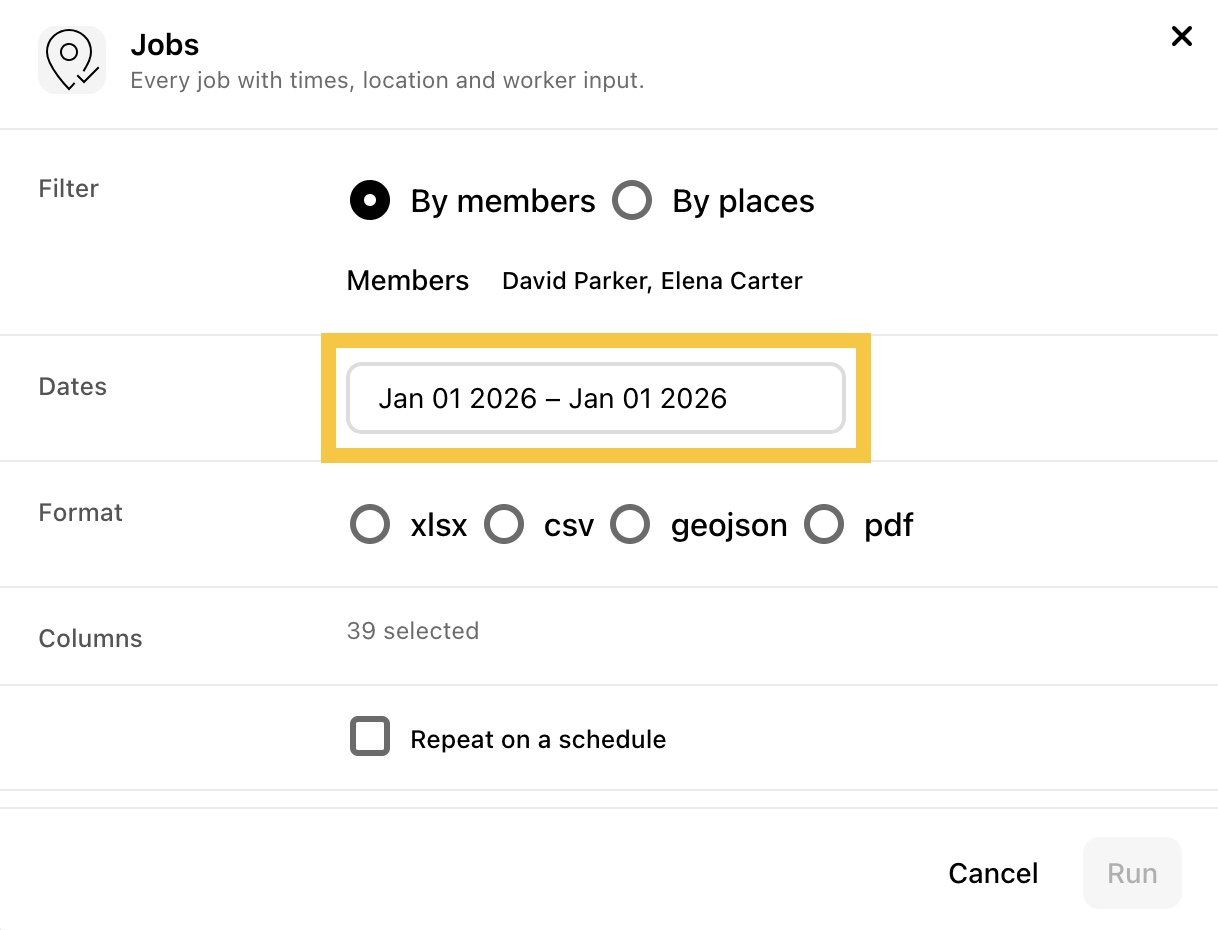The width and height of the screenshot is (1218, 930).
Task: Click the xlsx format label text
Action: pos(439,525)
